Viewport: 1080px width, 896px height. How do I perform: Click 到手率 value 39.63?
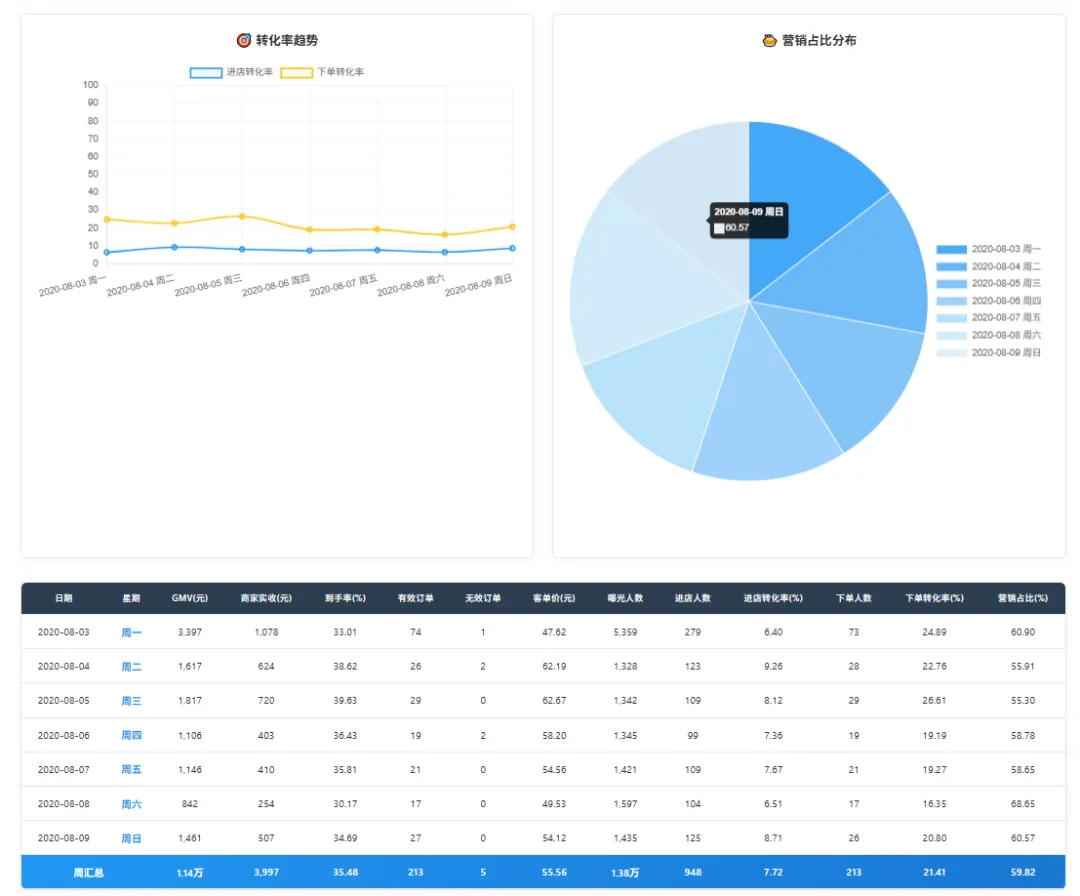point(345,701)
